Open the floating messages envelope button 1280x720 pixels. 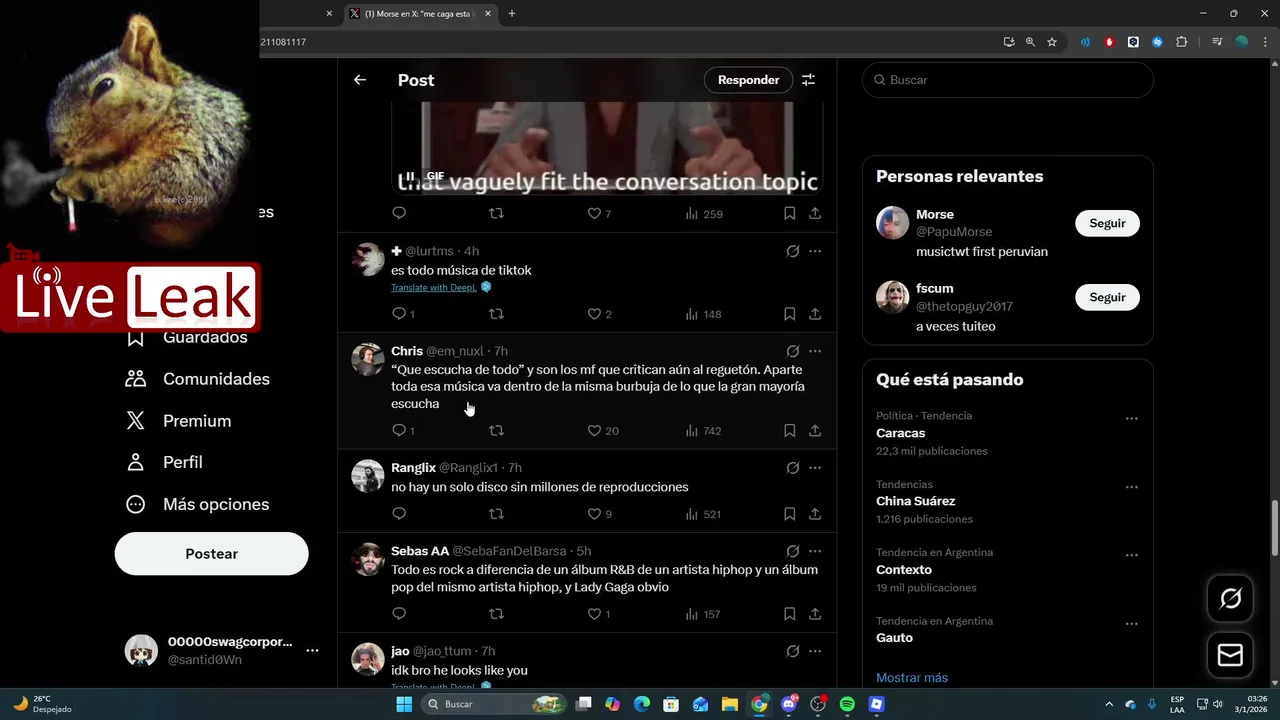[1230, 655]
